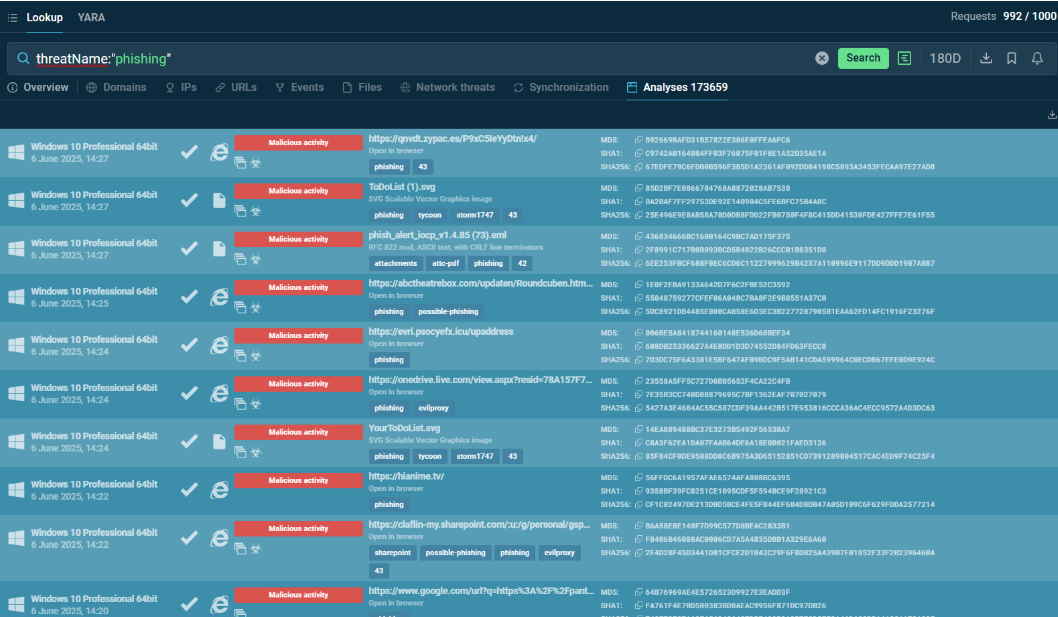
Task: Click the download icon in search bar
Action: click(986, 59)
